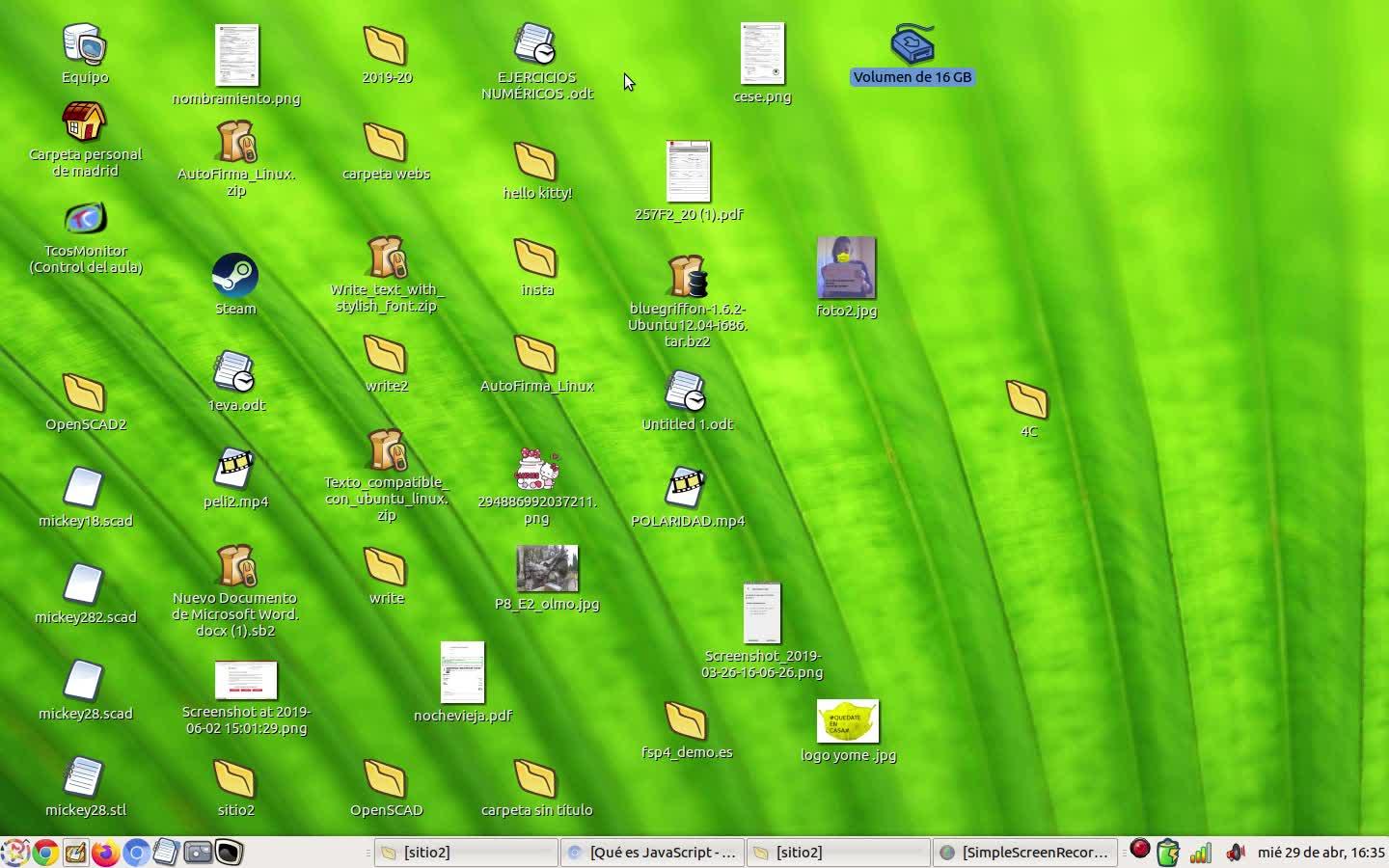Open the network signal tray icon
Screen dimensions: 1389x868
point(1201,853)
